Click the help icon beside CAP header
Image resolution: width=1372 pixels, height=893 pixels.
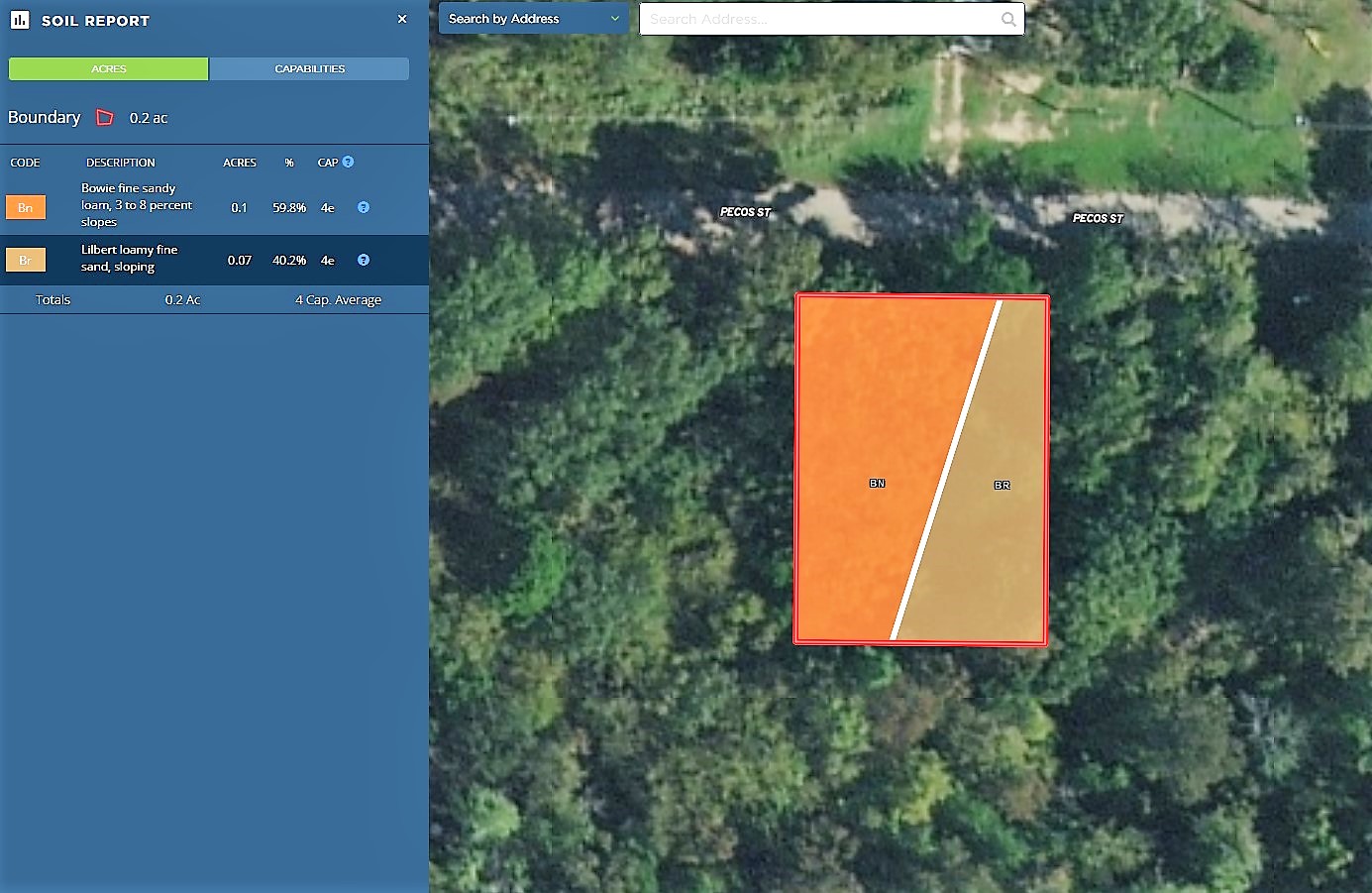(348, 162)
